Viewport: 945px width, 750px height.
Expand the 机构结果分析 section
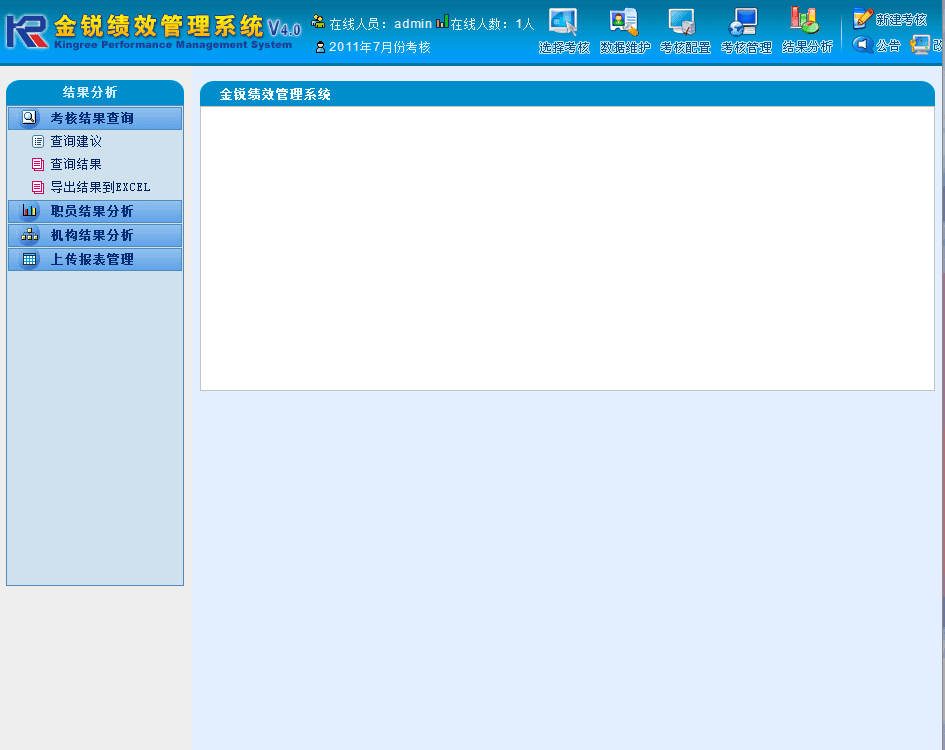point(92,235)
